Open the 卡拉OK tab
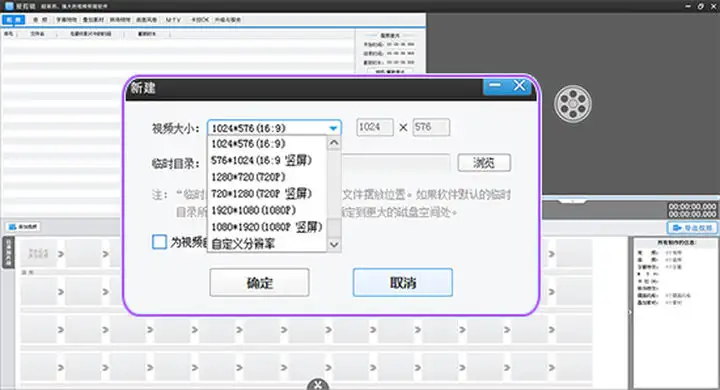The height and width of the screenshot is (390, 720). coord(200,20)
